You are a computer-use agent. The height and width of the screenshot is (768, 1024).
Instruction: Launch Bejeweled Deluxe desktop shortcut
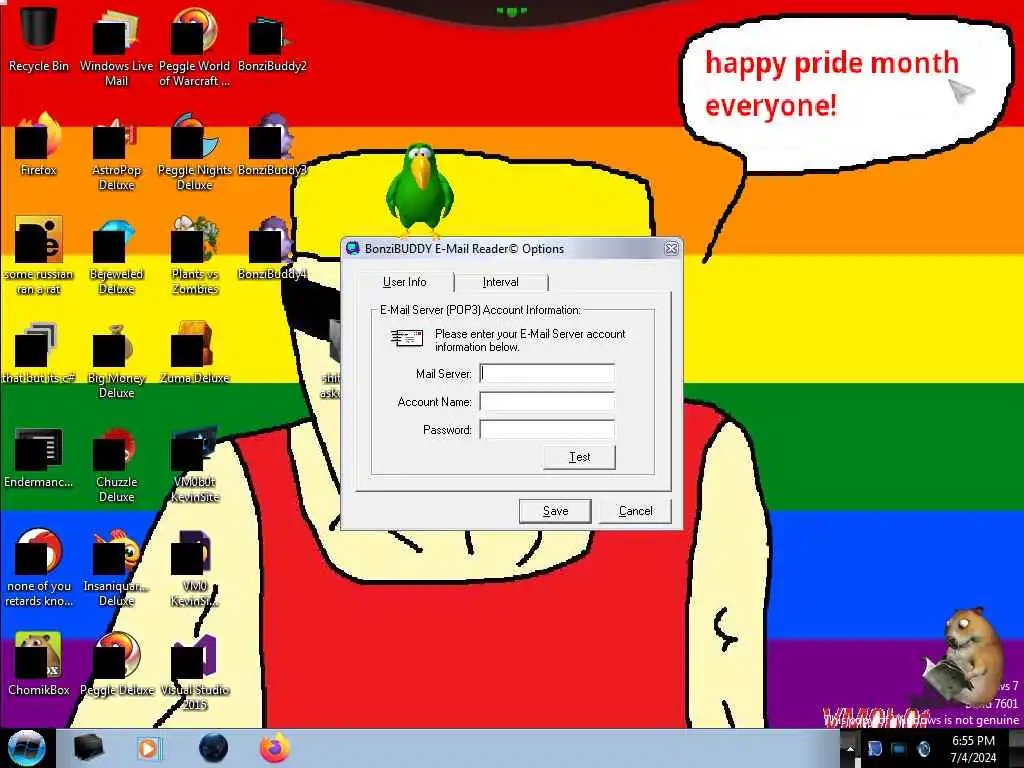[116, 255]
